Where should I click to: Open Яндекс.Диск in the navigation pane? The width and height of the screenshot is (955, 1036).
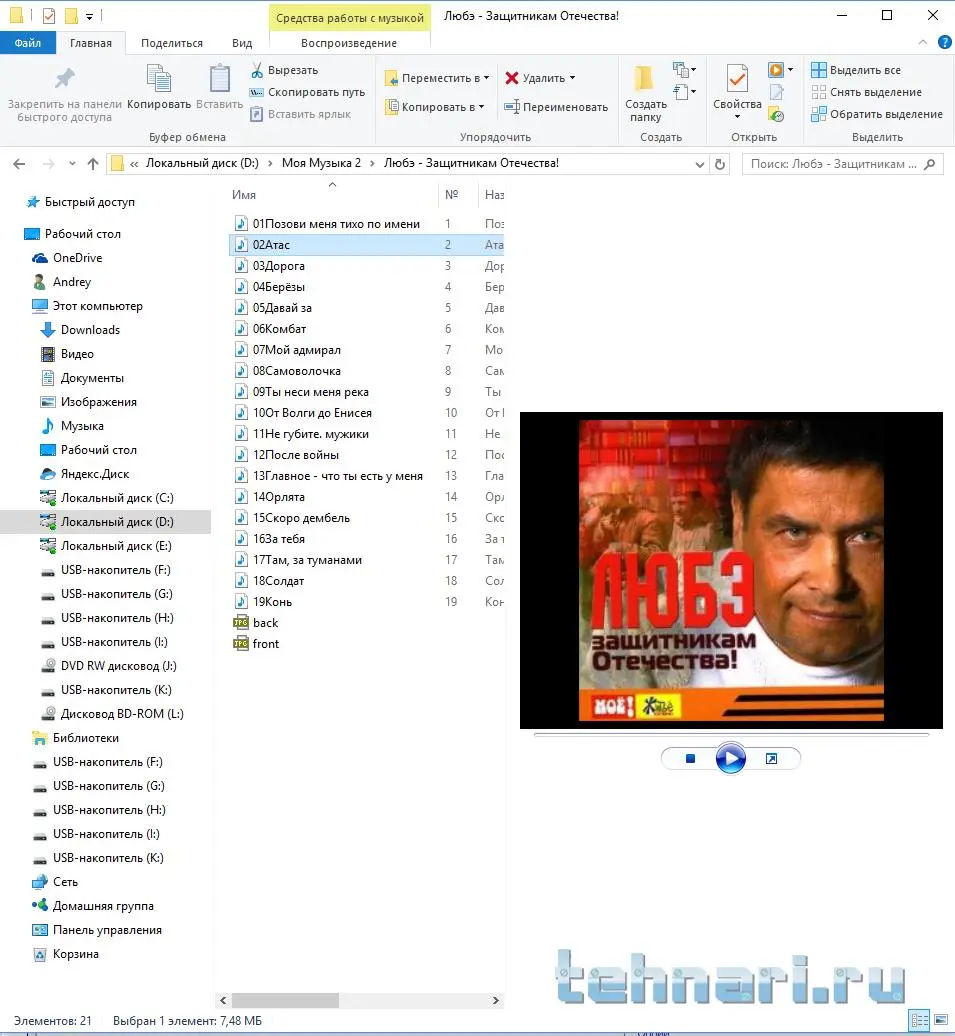click(x=95, y=474)
